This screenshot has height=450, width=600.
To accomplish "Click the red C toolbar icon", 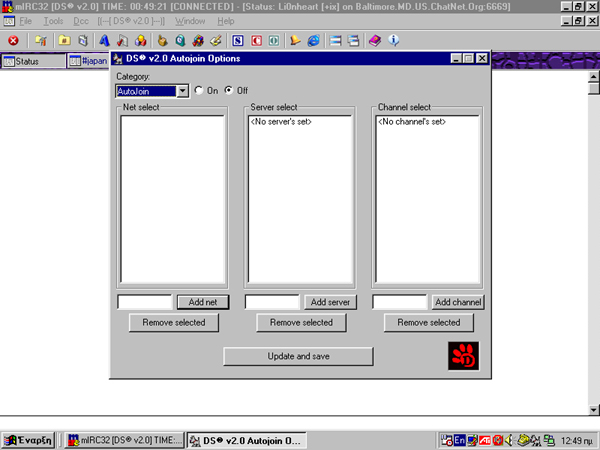I will [x=256, y=41].
